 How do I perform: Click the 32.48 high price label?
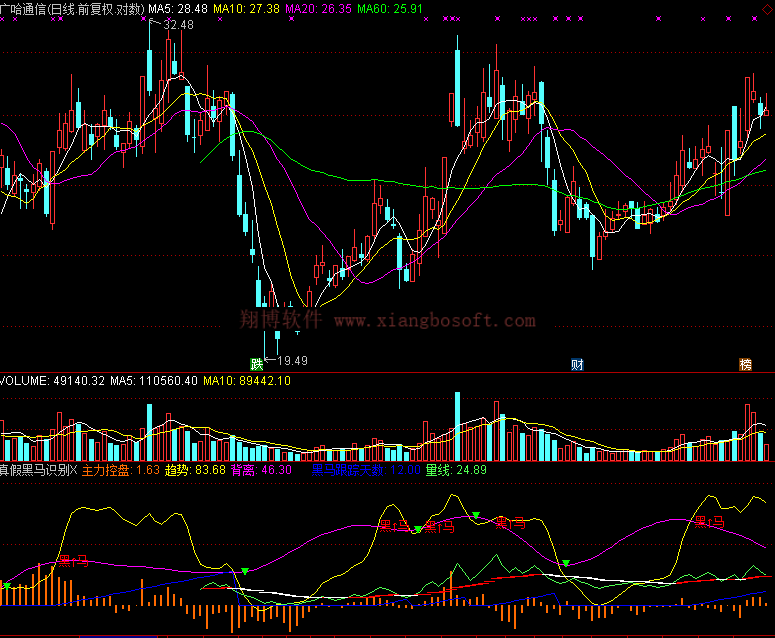point(178,25)
